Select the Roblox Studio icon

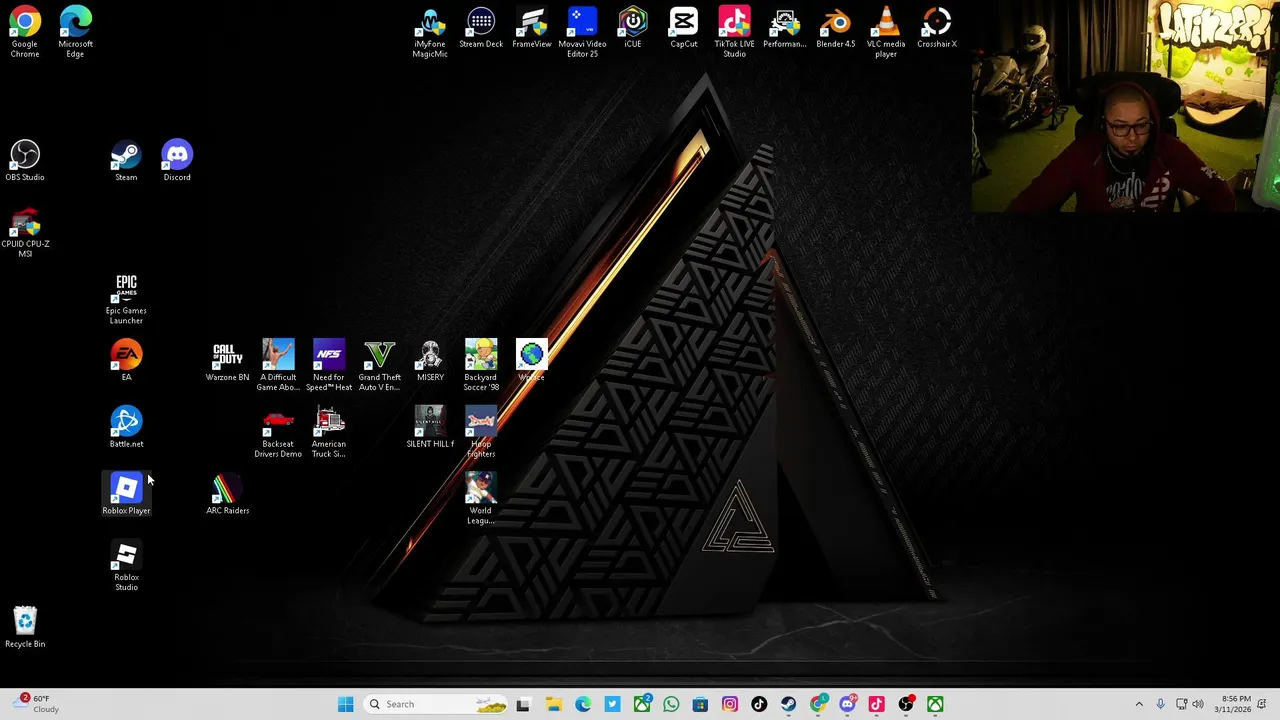[x=126, y=565]
